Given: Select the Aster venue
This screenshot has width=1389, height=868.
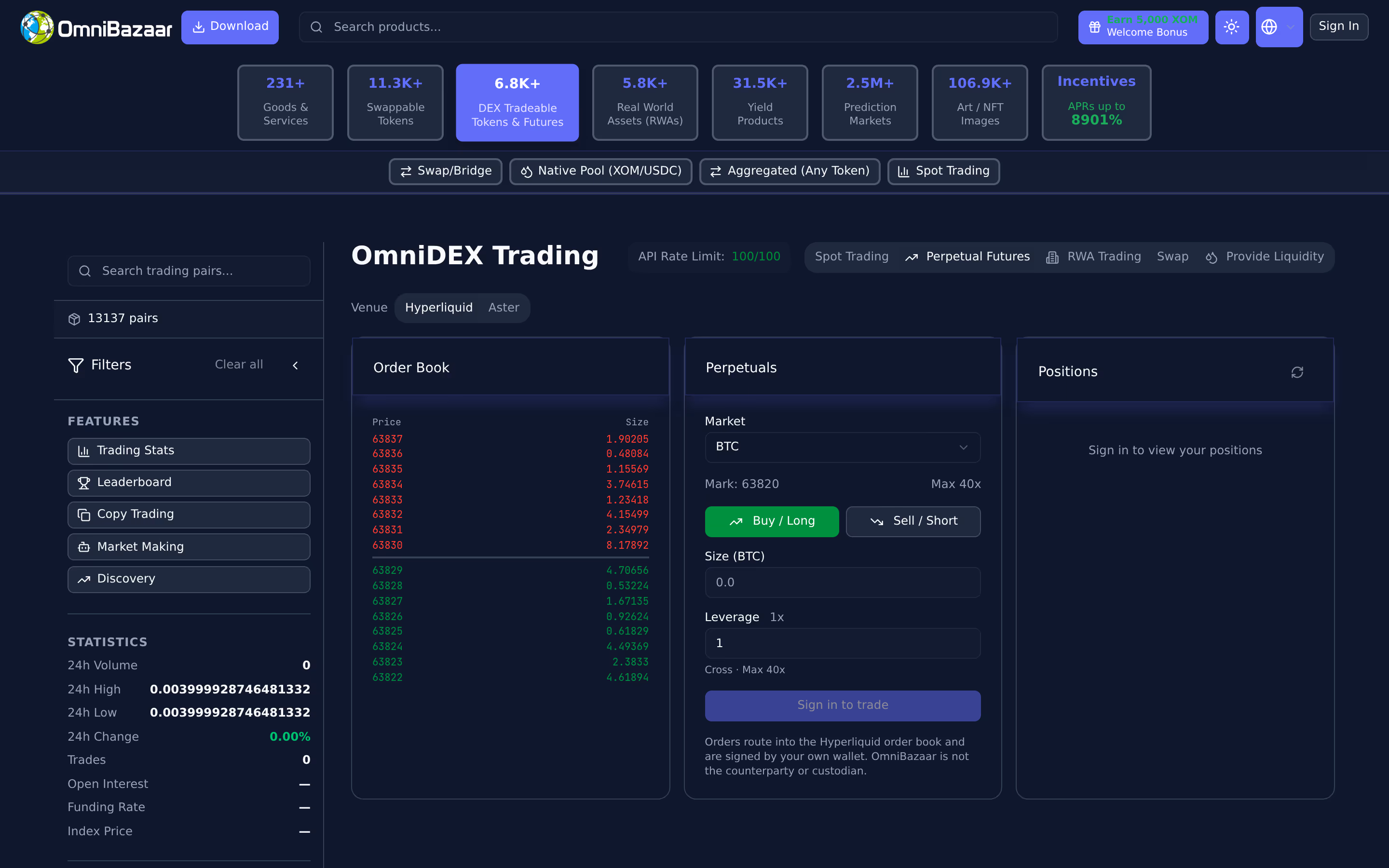Looking at the screenshot, I should pos(504,308).
